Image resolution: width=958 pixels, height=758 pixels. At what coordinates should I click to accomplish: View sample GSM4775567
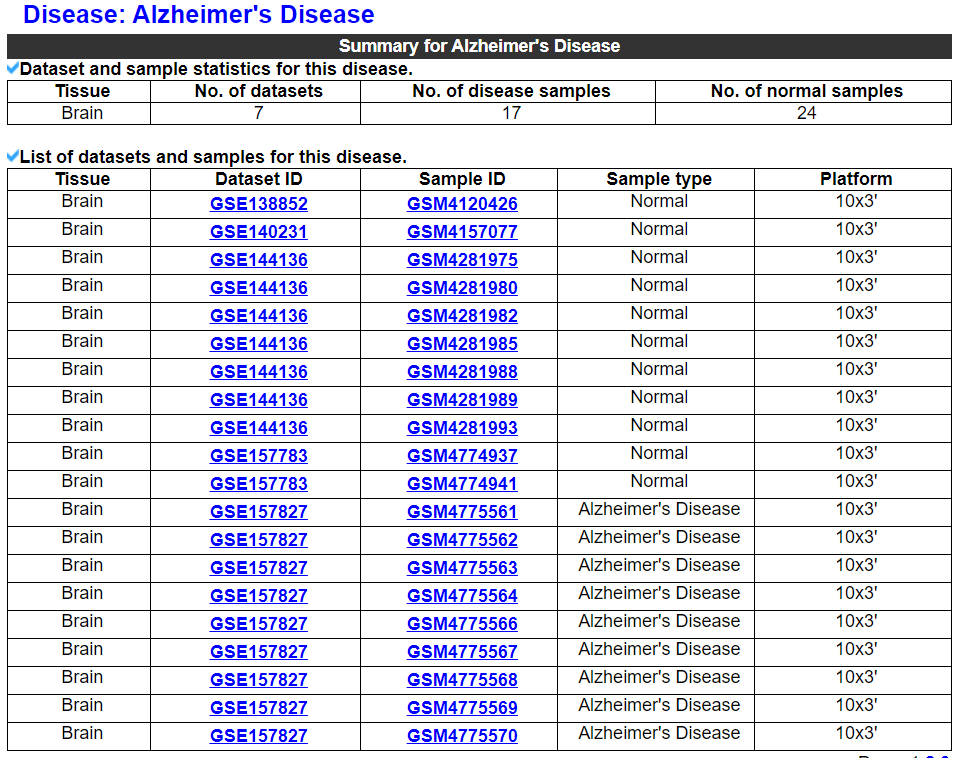pyautogui.click(x=462, y=652)
